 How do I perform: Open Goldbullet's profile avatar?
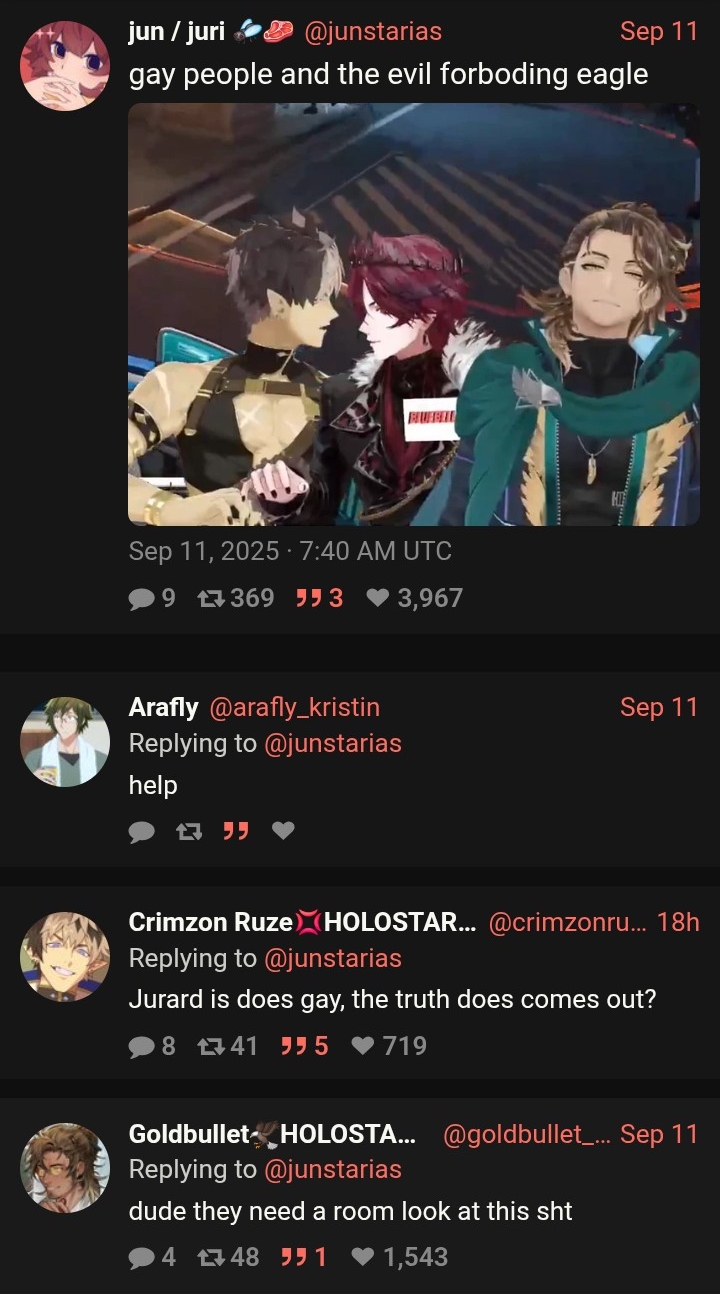(65, 1168)
